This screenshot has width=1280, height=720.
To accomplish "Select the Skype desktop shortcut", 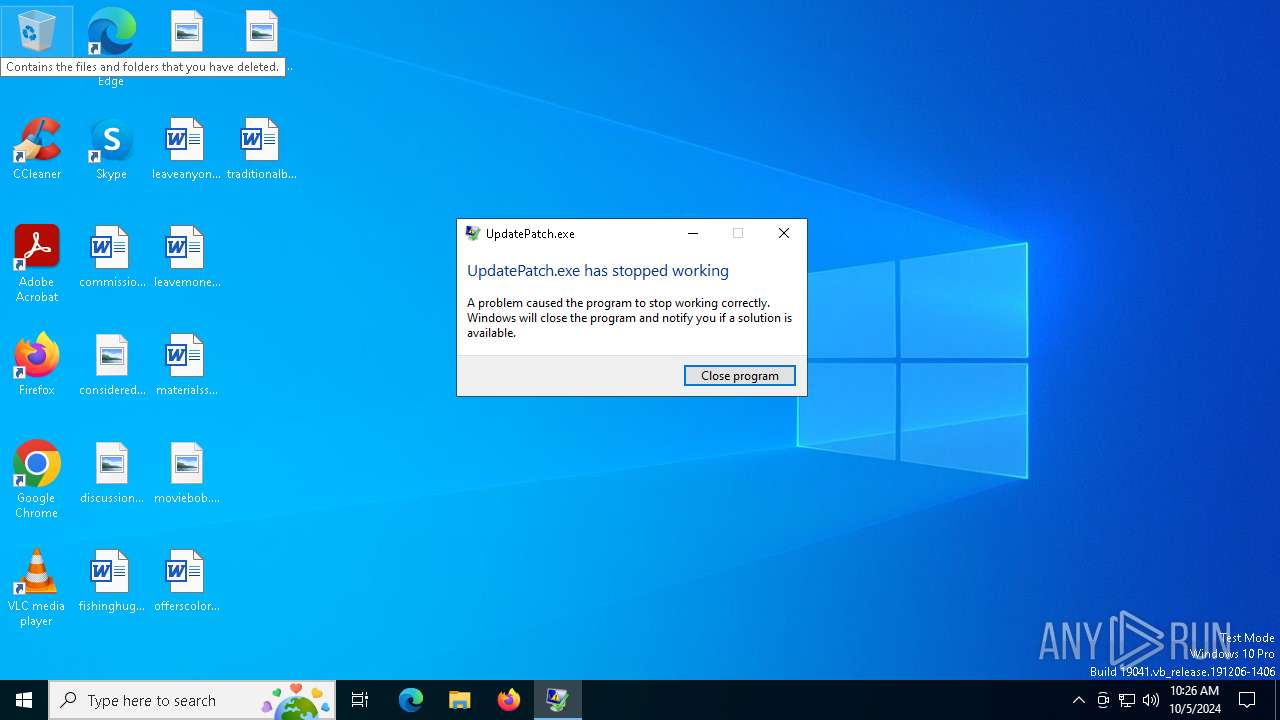I will [111, 149].
